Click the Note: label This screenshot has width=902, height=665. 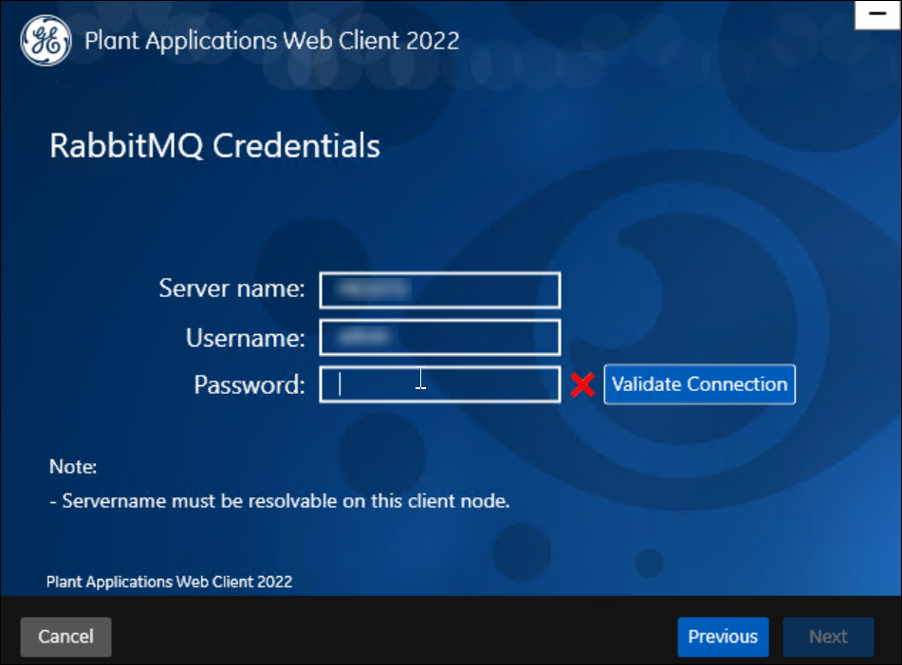click(x=73, y=467)
